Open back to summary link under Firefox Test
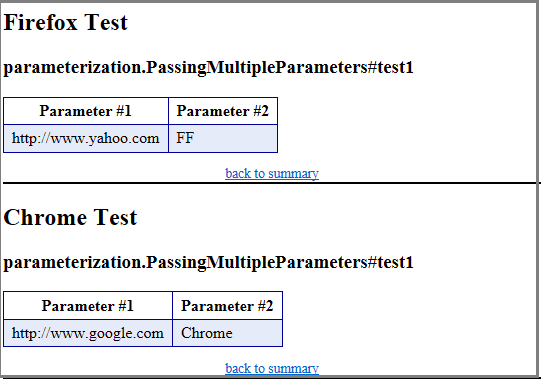Image resolution: width=541 pixels, height=380 pixels. [272, 173]
